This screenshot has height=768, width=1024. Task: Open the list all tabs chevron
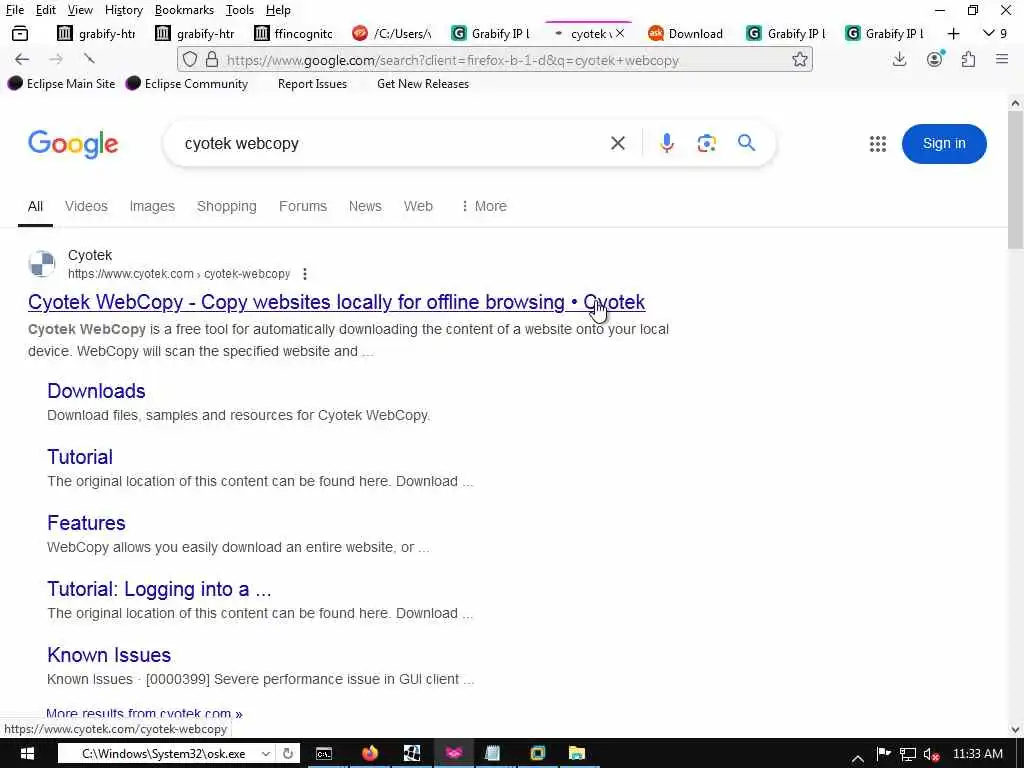[x=989, y=33]
